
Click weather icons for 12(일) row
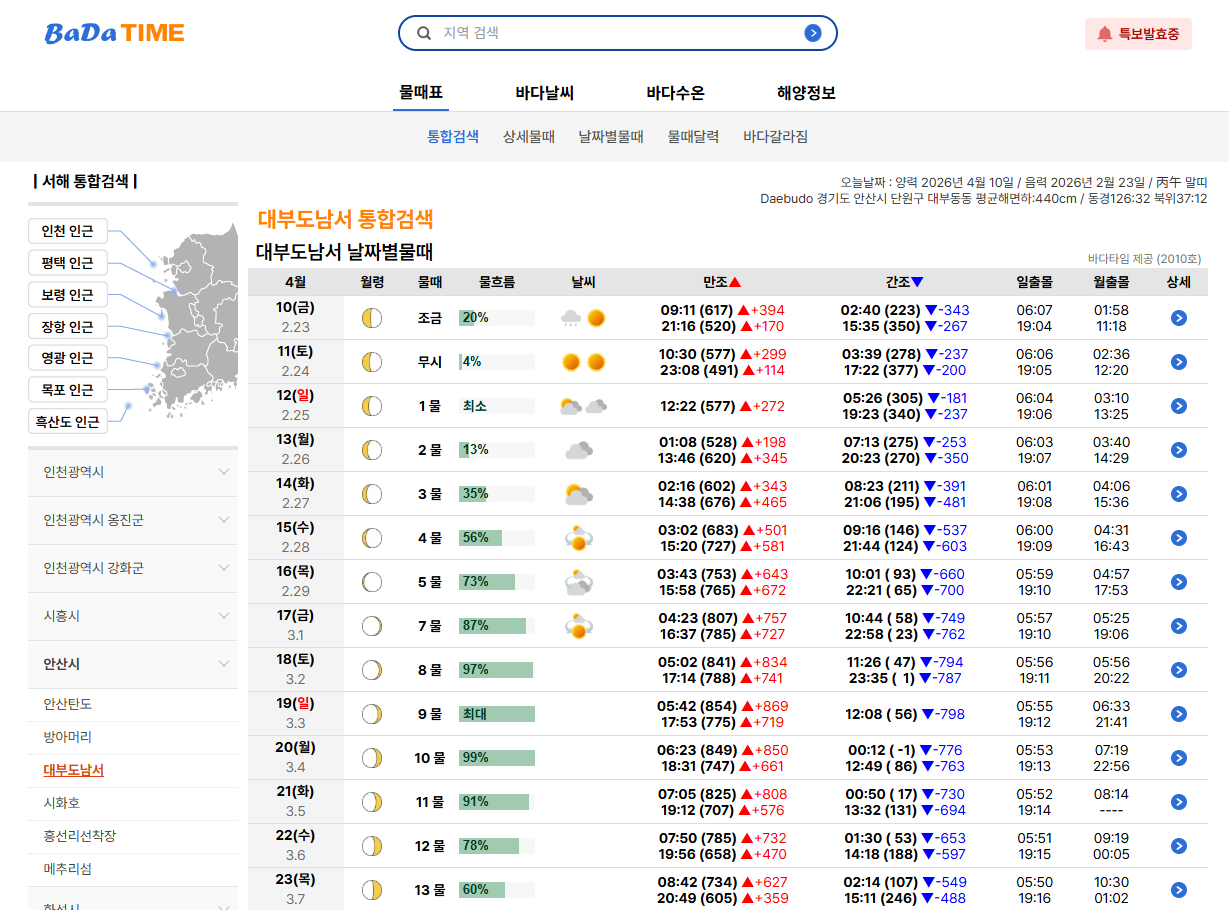coord(584,406)
